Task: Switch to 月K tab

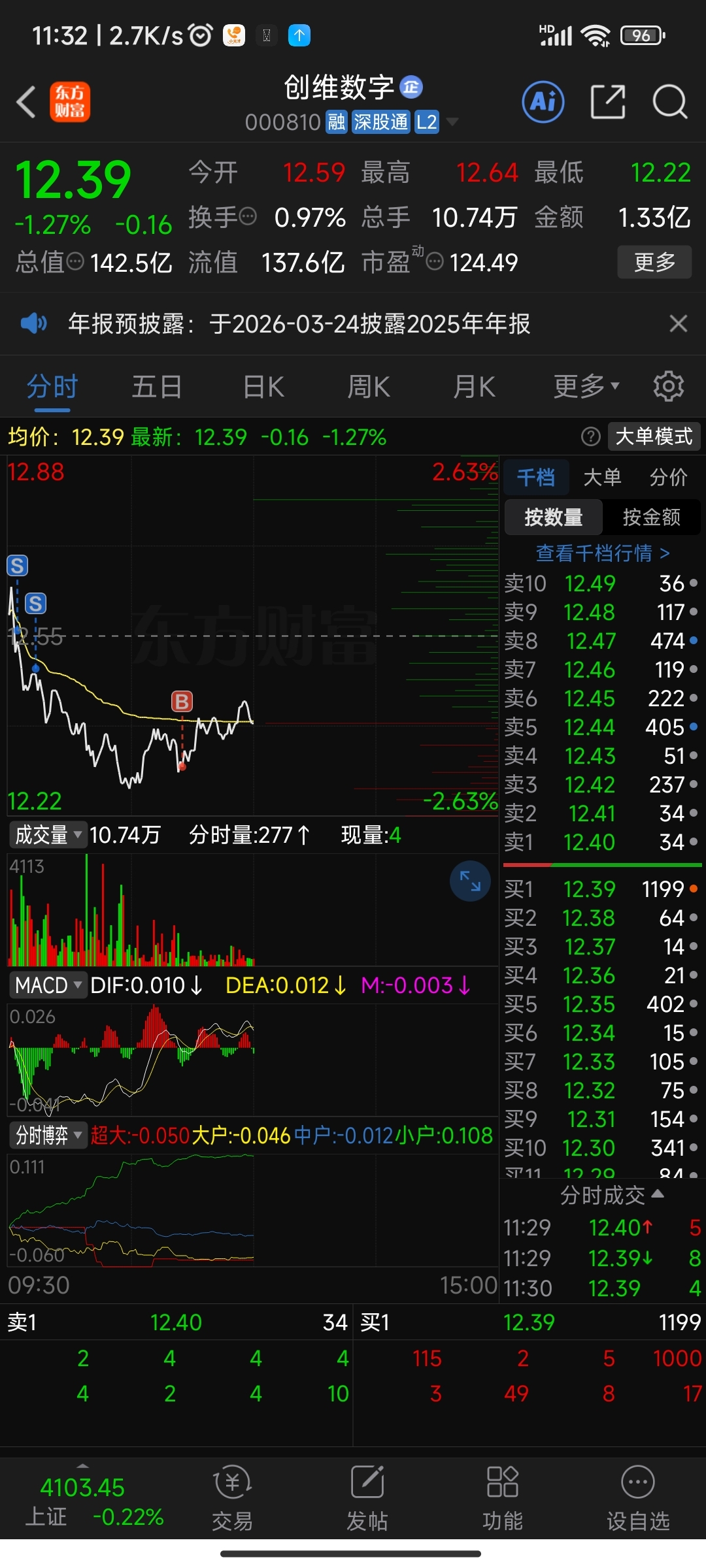Action: click(x=475, y=386)
